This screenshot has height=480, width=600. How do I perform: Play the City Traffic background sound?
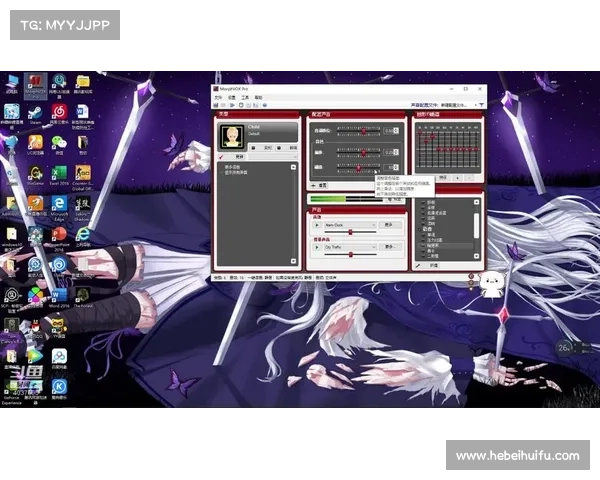tap(317, 247)
